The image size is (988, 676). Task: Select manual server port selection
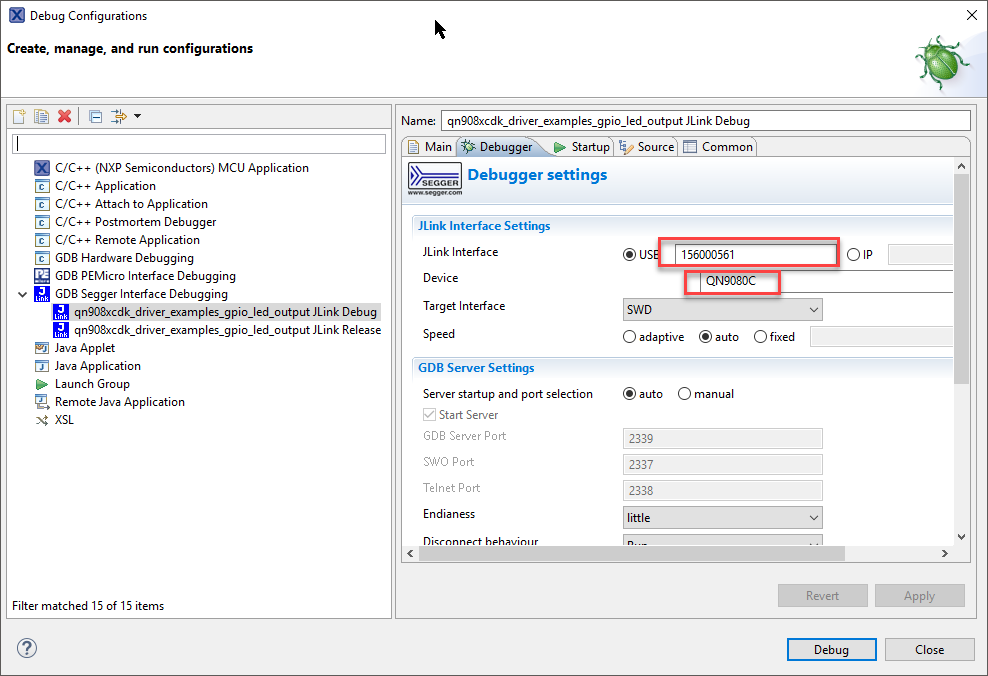(685, 394)
